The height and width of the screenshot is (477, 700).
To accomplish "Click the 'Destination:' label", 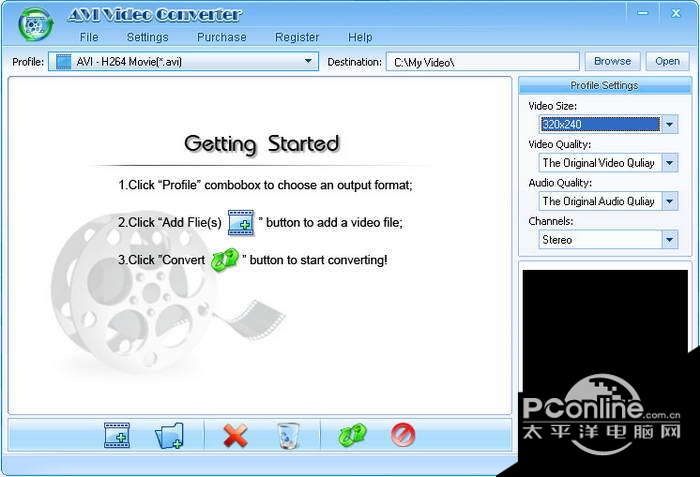I will click(x=354, y=62).
